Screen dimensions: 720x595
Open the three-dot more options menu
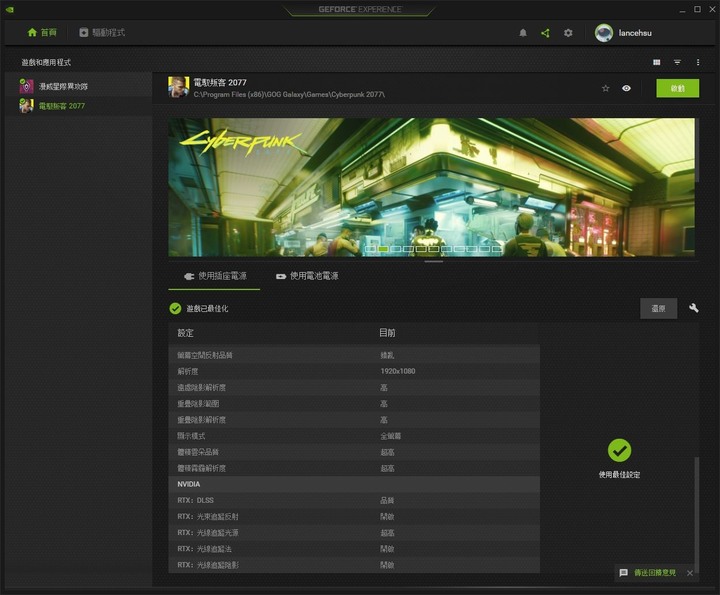pos(698,62)
